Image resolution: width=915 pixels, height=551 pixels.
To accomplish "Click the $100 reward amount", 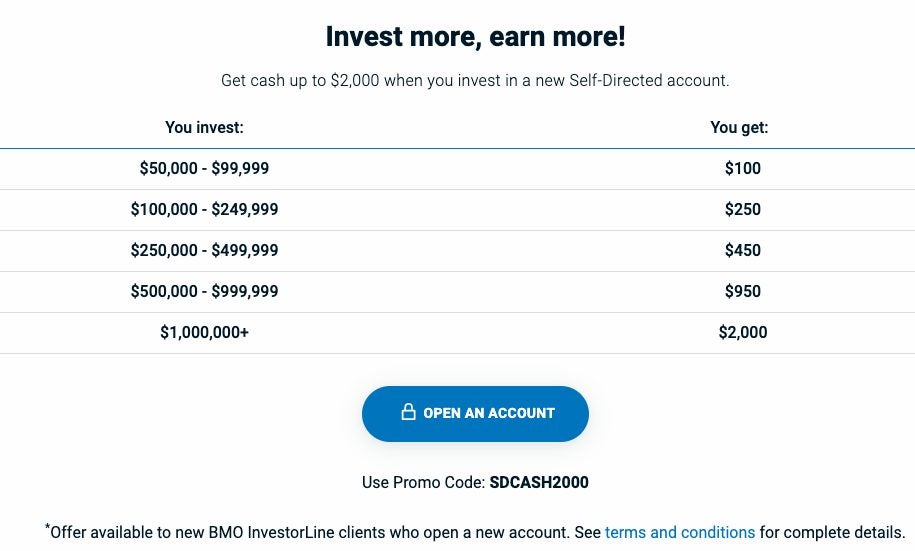I will point(742,169).
